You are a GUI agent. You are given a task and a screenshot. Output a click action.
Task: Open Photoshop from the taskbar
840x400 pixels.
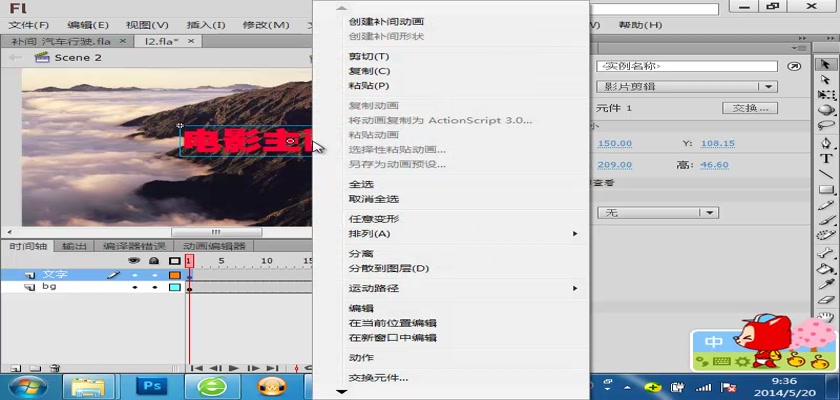pyautogui.click(x=152, y=386)
